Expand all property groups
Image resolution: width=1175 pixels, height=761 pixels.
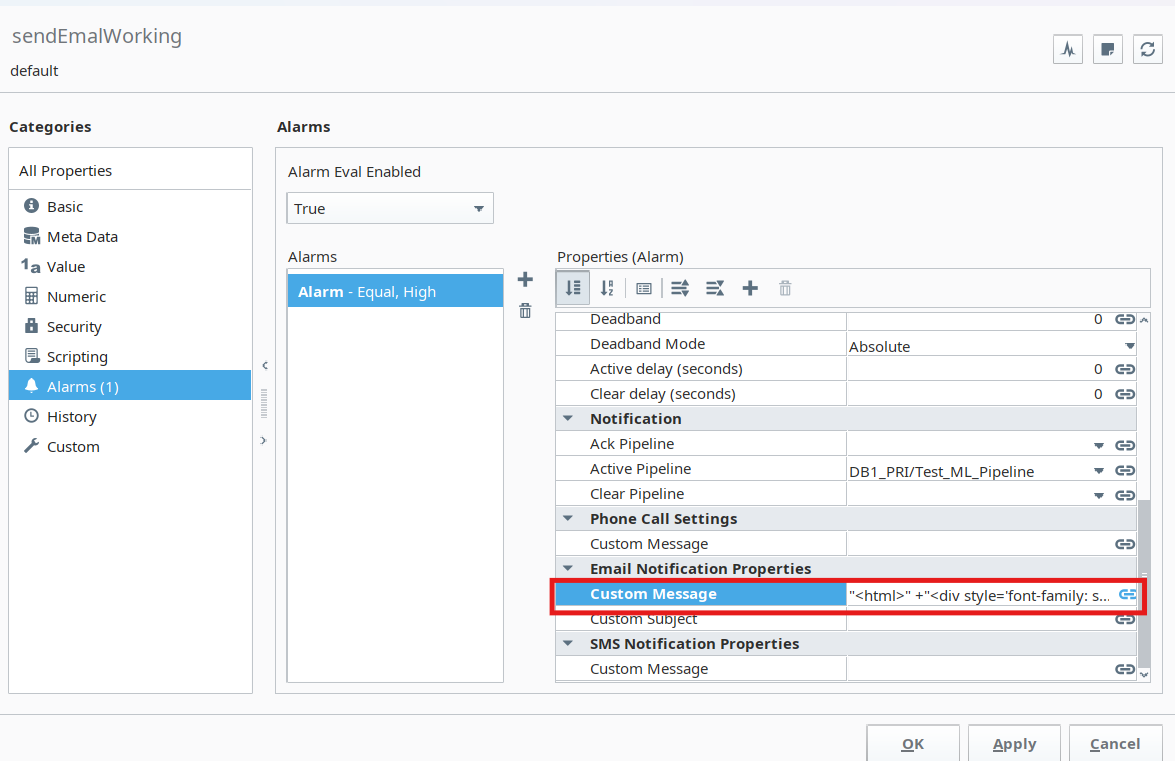point(680,288)
